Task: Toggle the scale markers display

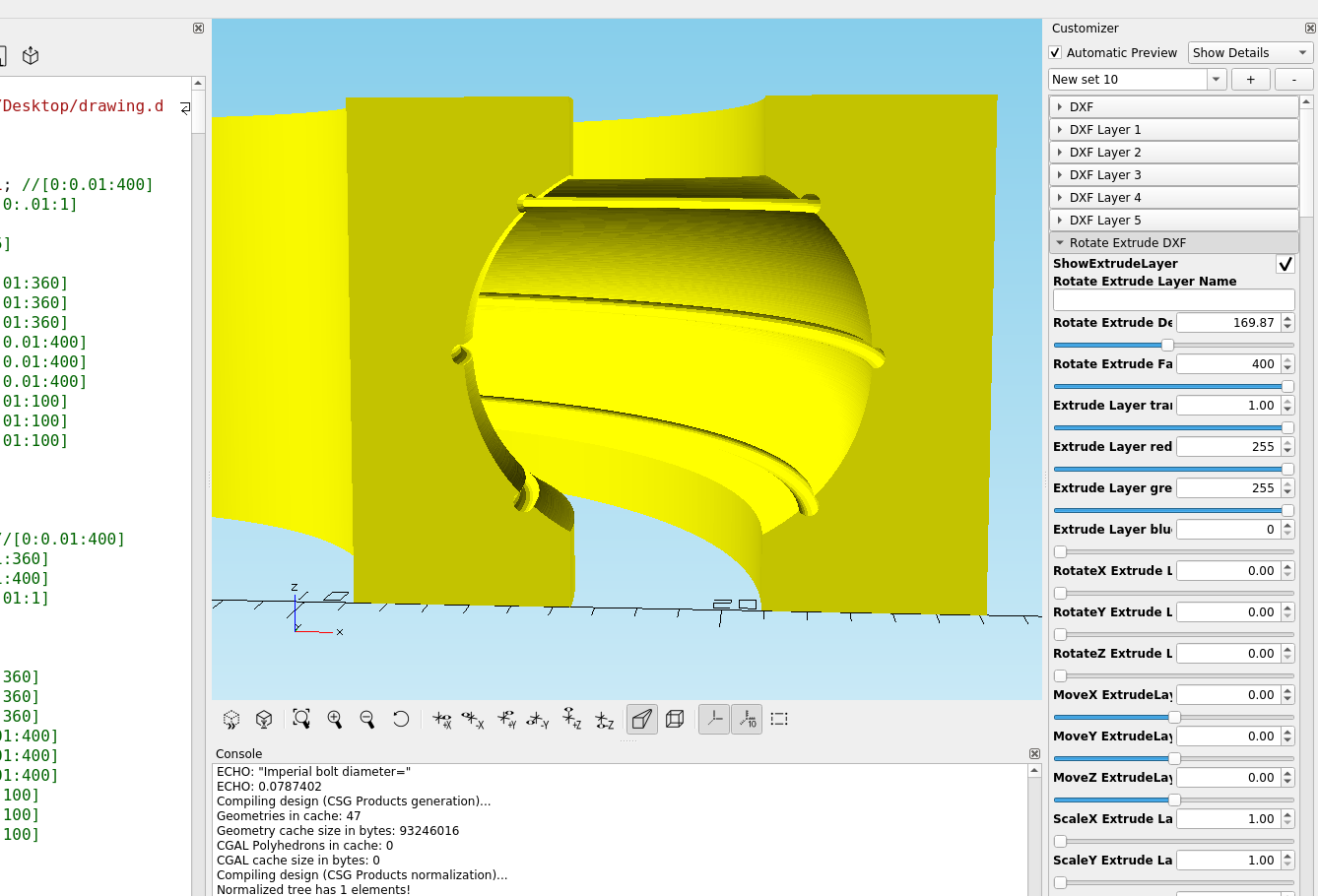Action: point(747,719)
